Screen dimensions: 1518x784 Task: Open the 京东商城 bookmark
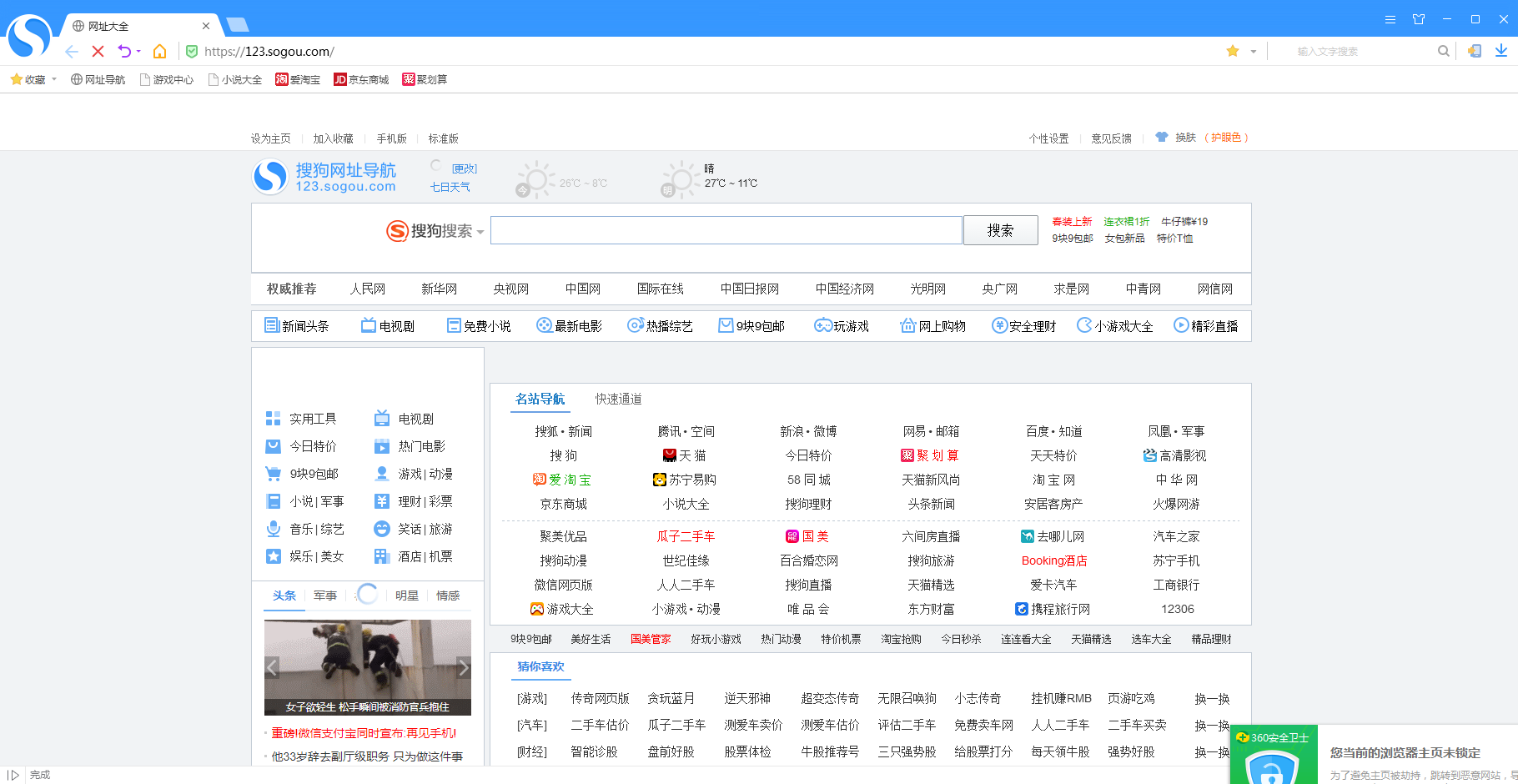point(361,80)
